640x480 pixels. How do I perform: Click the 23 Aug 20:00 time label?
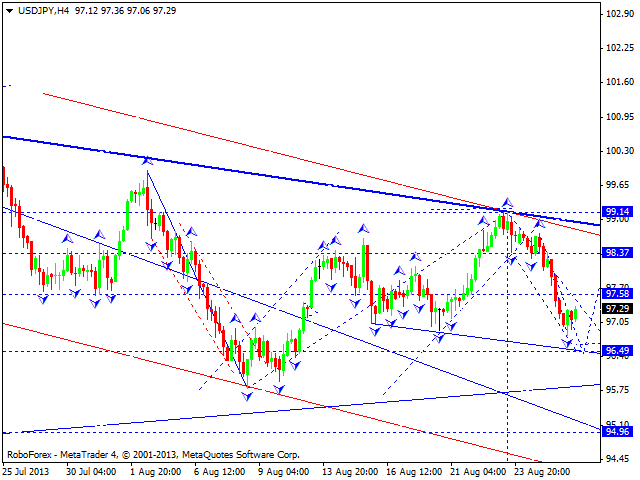pyautogui.click(x=542, y=472)
